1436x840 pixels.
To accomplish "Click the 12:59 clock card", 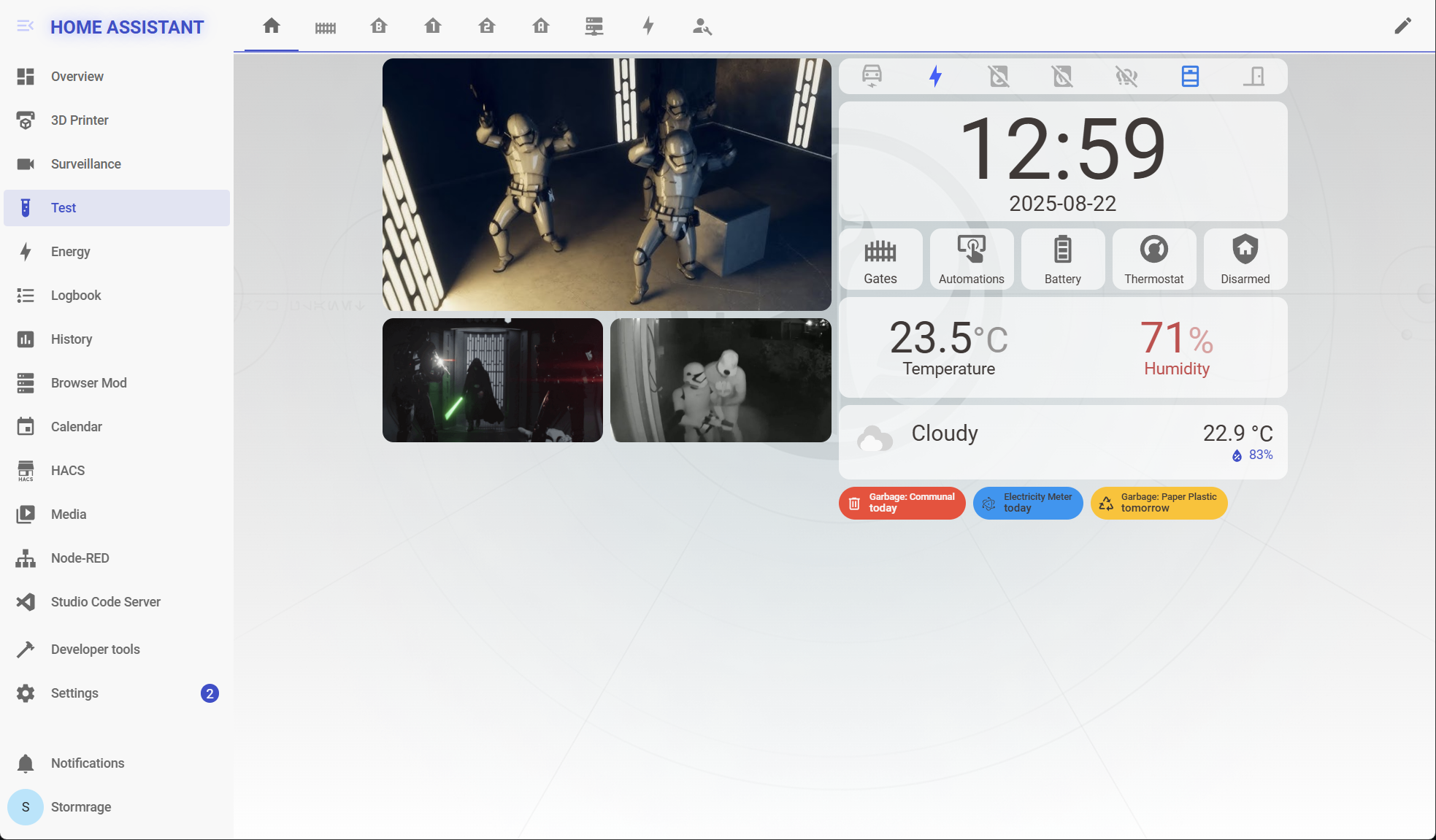I will (x=1063, y=161).
